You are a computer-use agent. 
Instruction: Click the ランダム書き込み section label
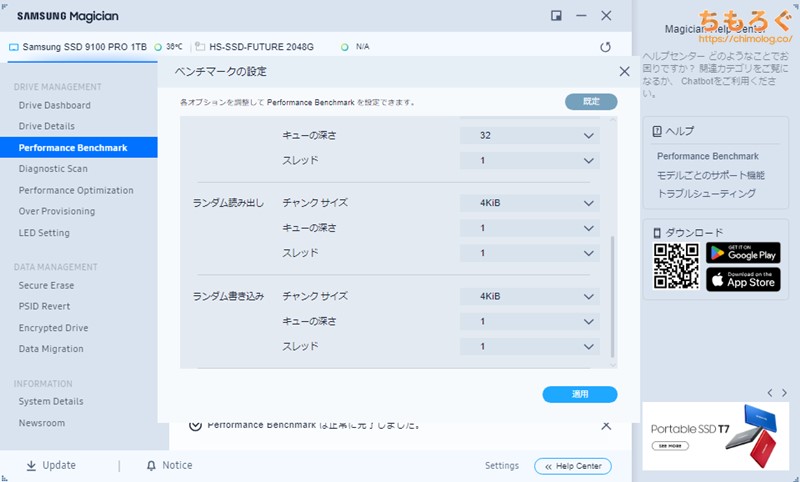pos(228,296)
